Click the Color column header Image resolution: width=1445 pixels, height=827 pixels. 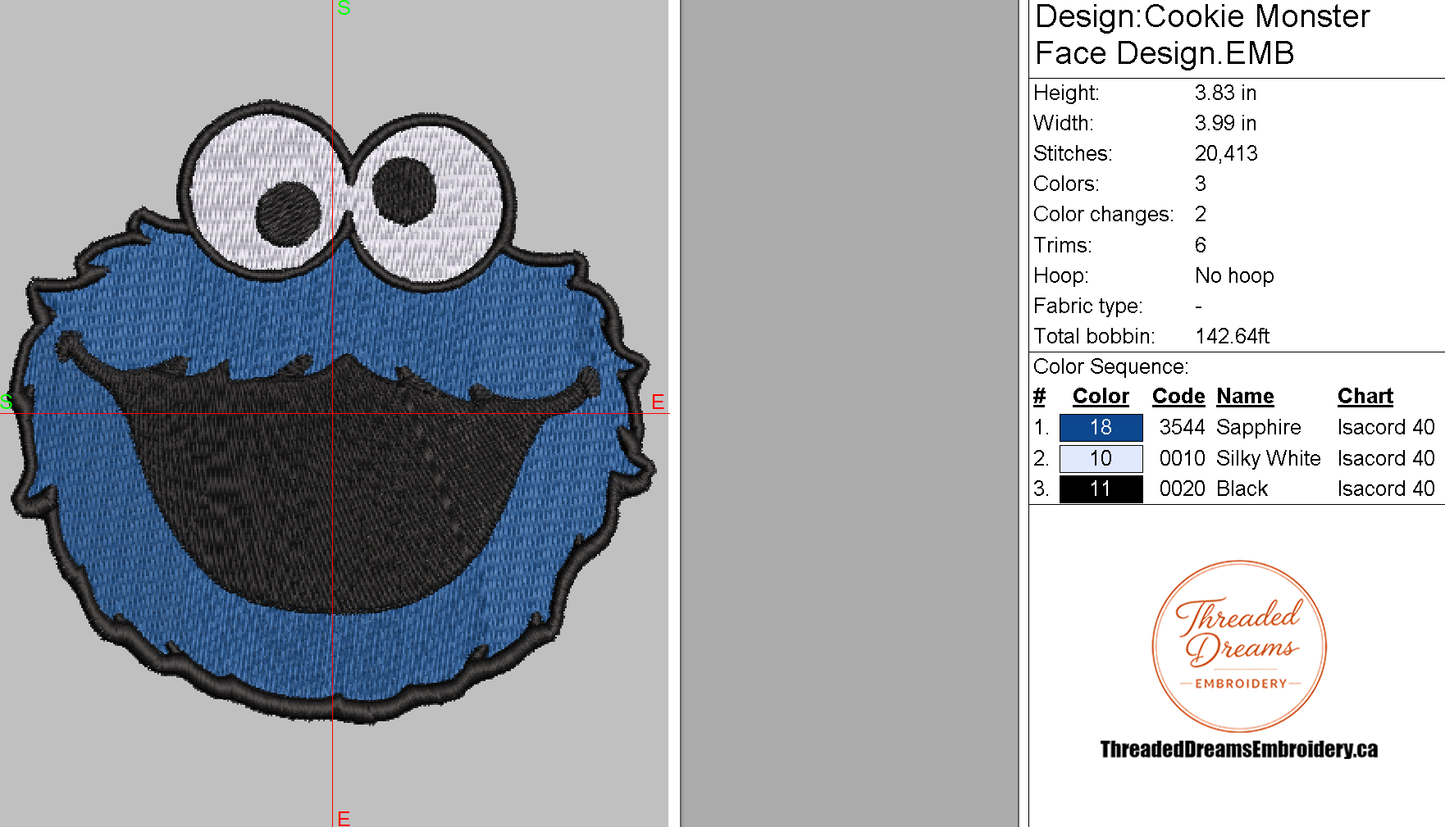click(x=1101, y=397)
